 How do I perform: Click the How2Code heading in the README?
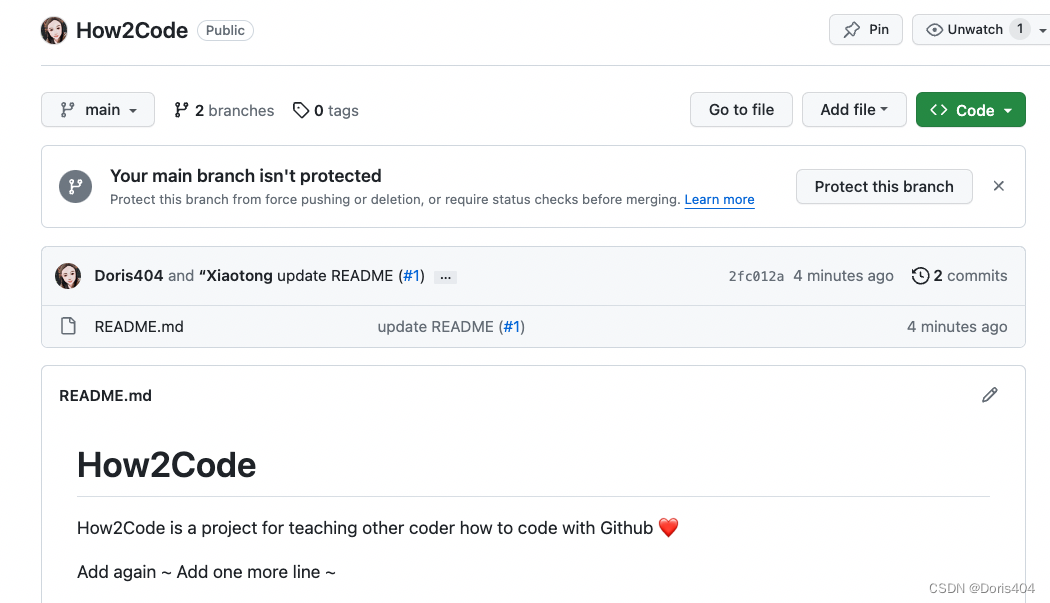coord(166,464)
